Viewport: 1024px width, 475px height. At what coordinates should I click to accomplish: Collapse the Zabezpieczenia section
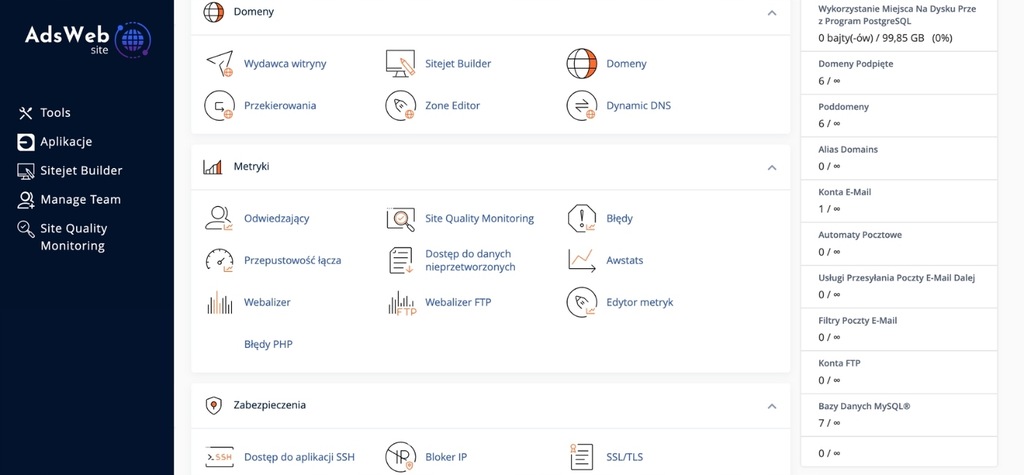(x=772, y=406)
